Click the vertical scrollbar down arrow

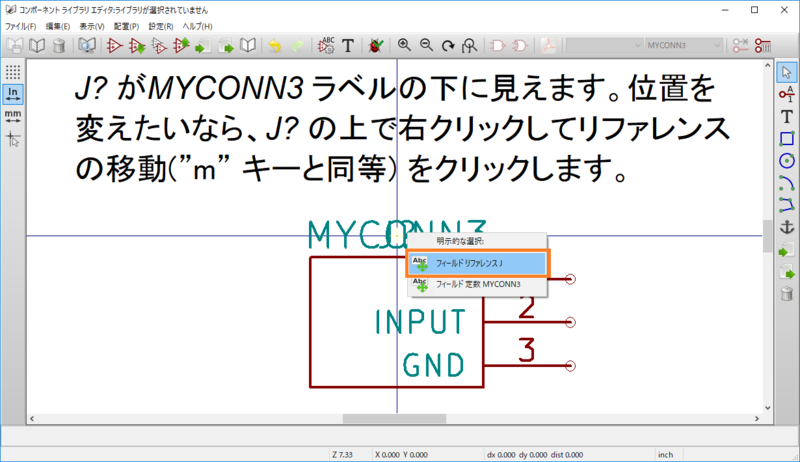point(767,408)
